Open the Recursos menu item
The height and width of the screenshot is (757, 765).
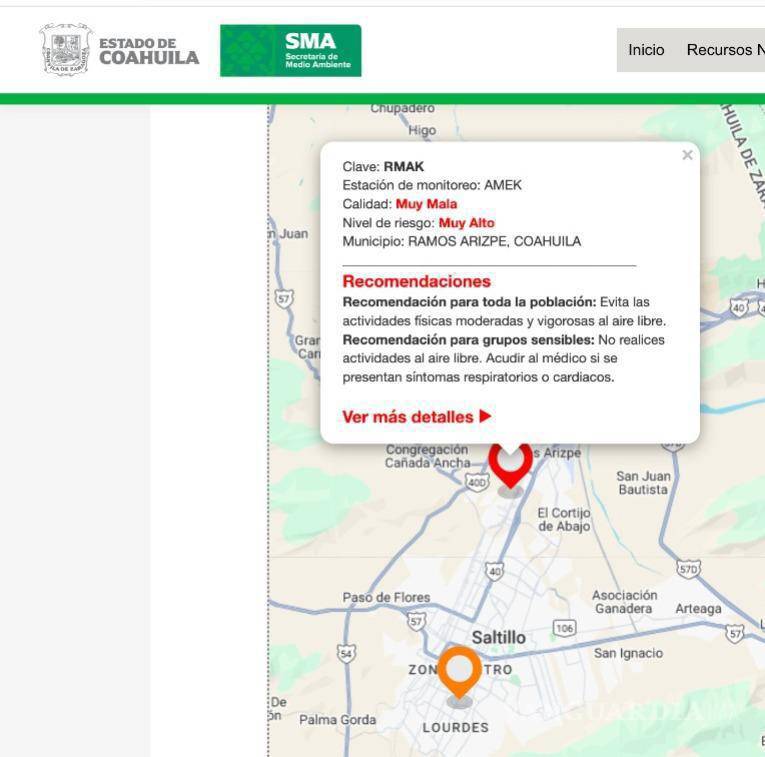click(725, 50)
